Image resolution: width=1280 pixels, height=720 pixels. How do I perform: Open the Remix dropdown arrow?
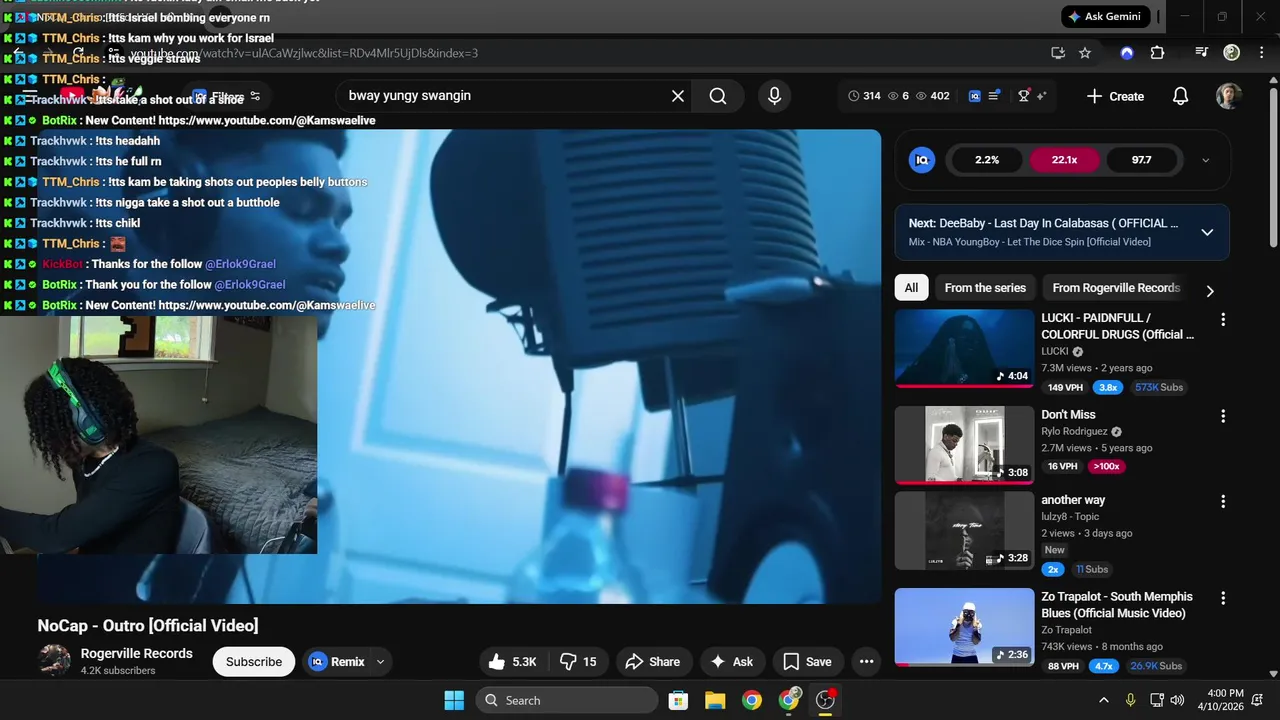pyautogui.click(x=380, y=661)
